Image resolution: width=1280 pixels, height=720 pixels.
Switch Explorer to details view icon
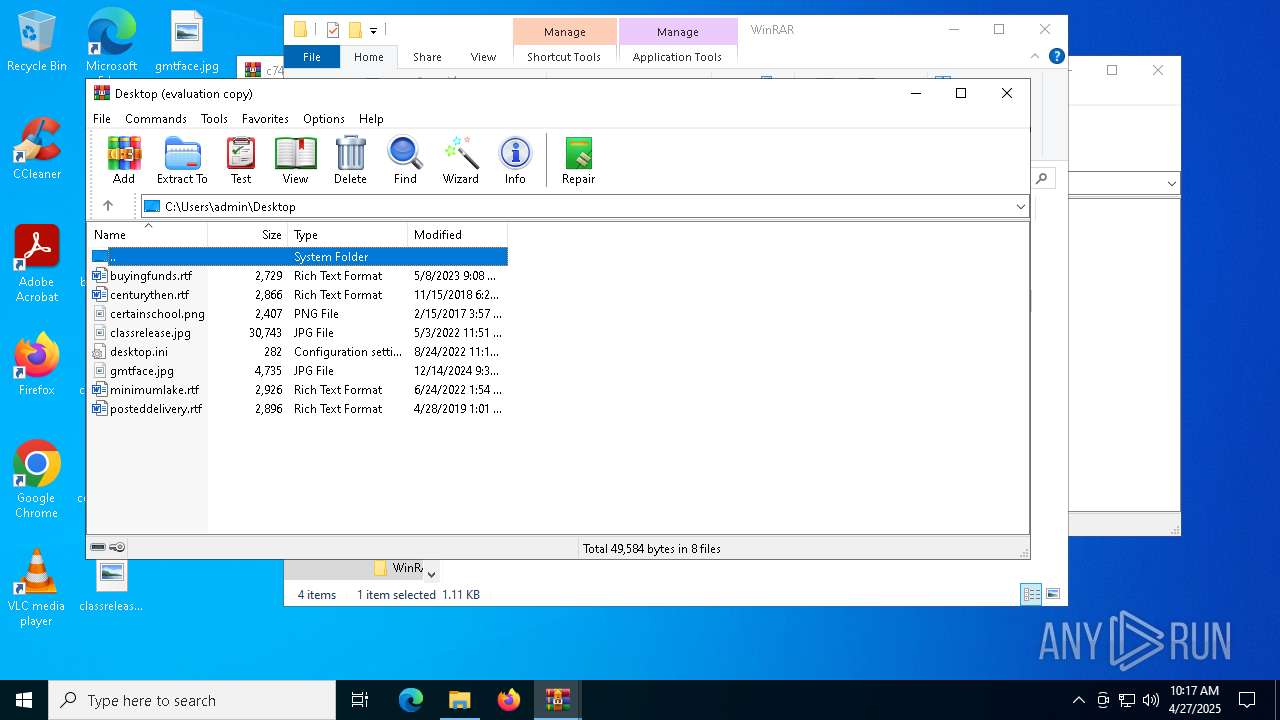[1031, 594]
